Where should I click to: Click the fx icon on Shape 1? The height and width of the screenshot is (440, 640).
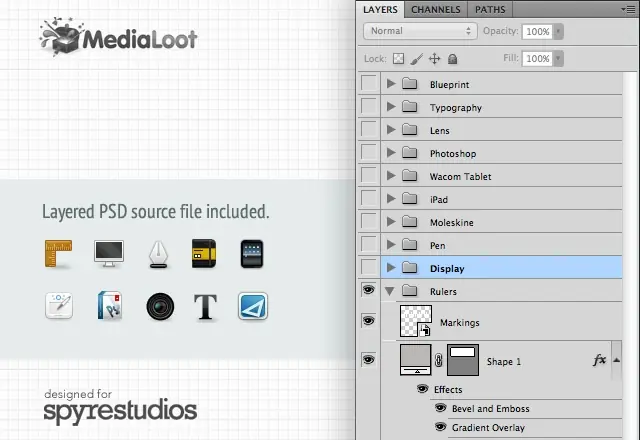coord(599,360)
